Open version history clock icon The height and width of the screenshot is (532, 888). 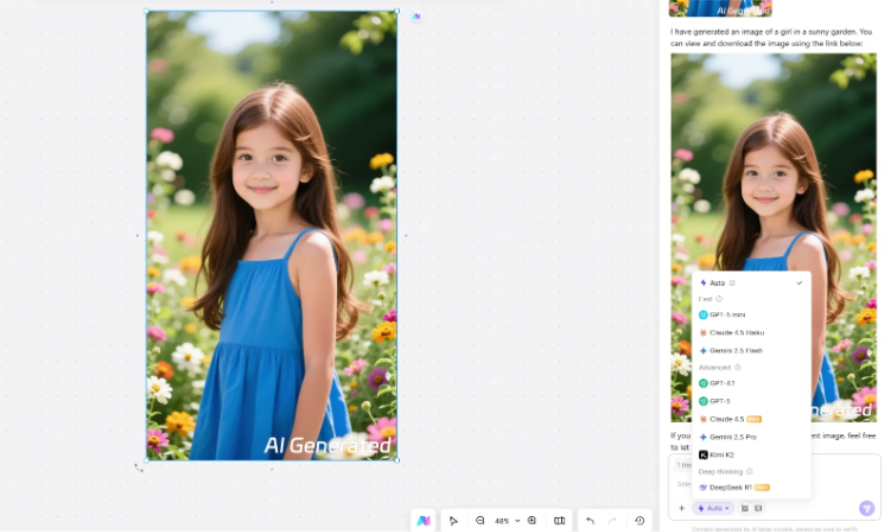pyautogui.click(x=639, y=521)
